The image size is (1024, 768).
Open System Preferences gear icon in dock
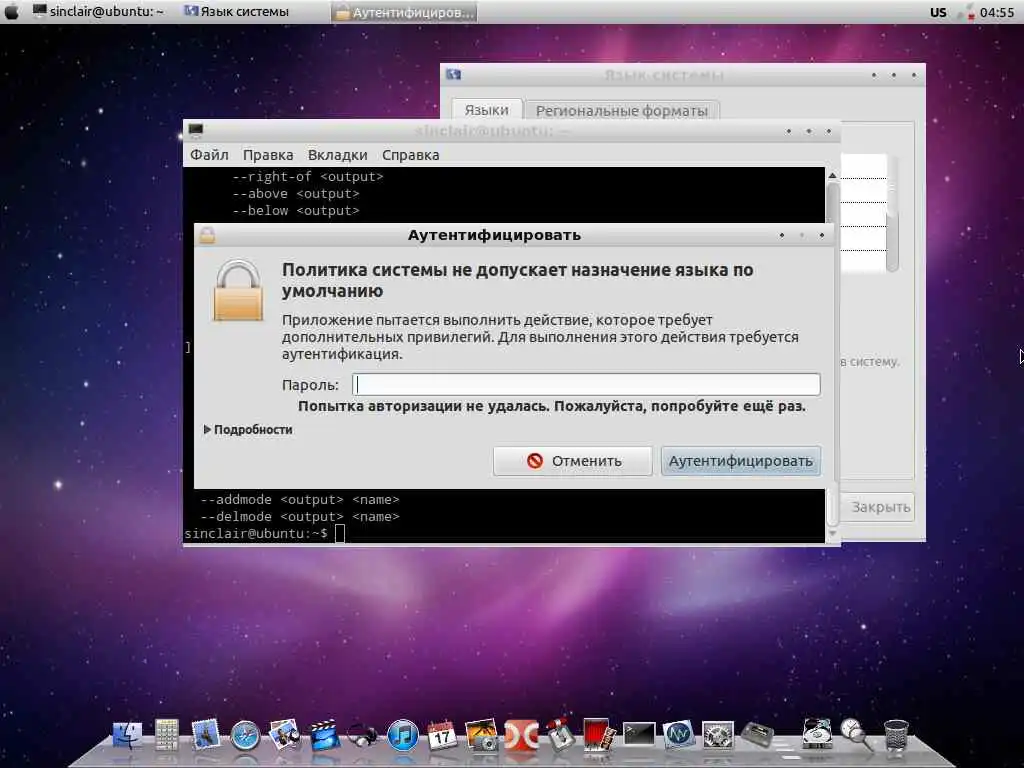pyautogui.click(x=718, y=736)
